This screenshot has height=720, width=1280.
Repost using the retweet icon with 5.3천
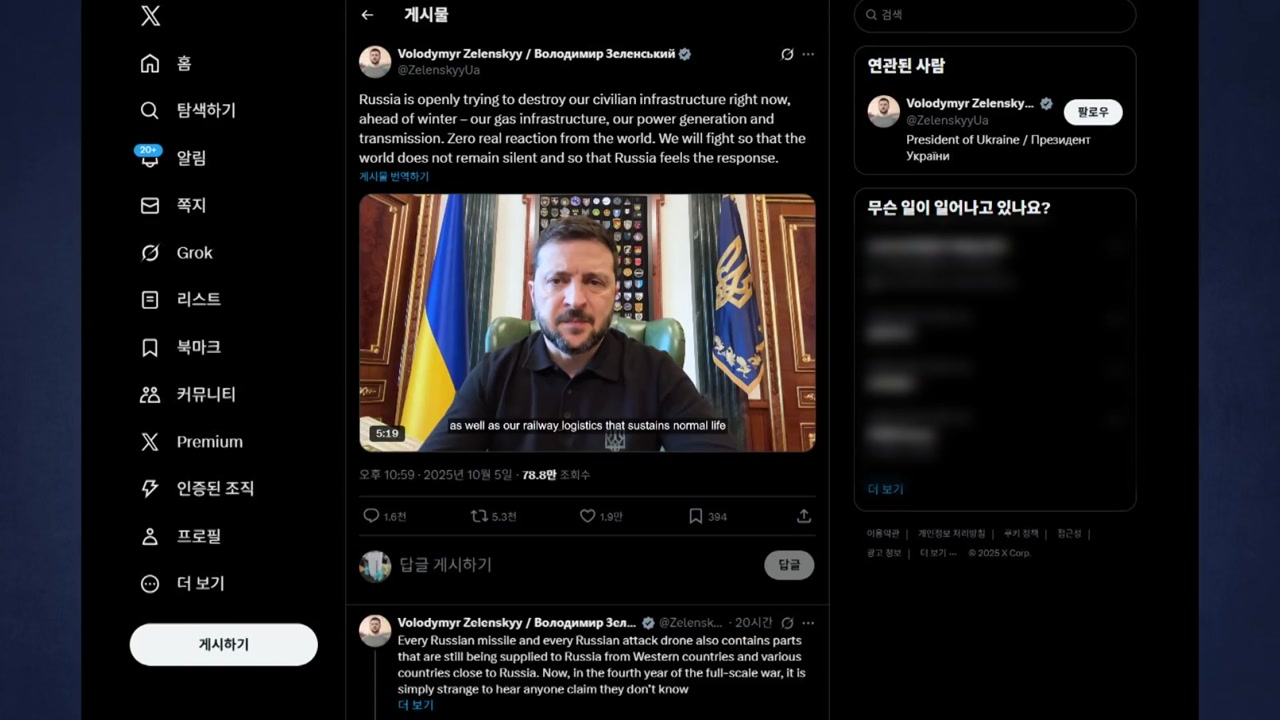[x=493, y=516]
